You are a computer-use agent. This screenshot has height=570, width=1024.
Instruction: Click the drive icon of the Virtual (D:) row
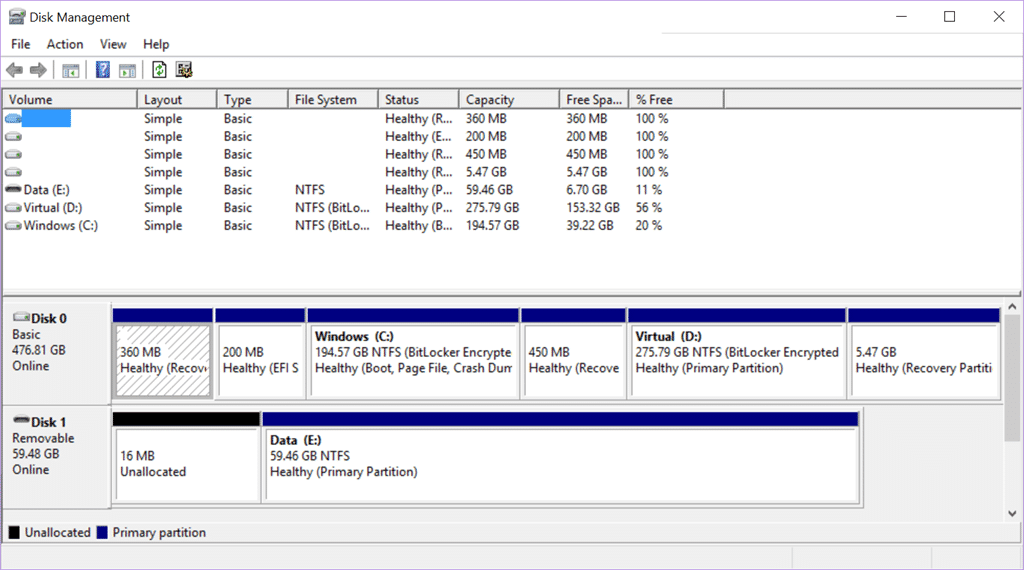point(13,208)
